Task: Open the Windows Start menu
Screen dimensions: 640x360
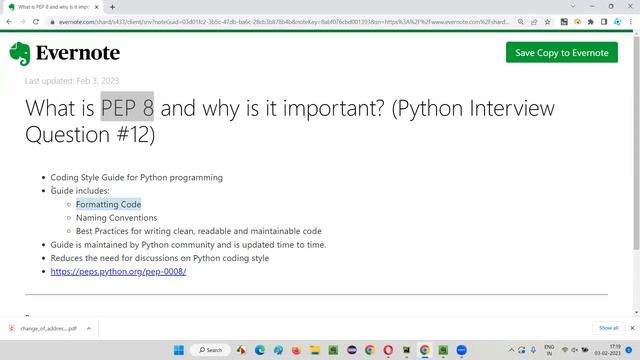Action: [179, 350]
